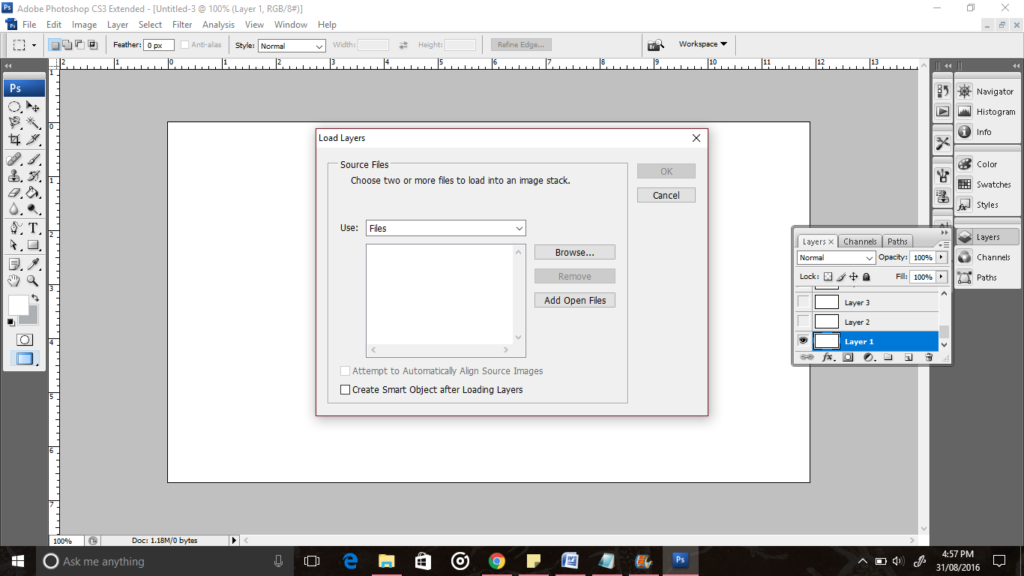The image size is (1024, 576).
Task: Click Cancel in Load Layers dialog
Action: [666, 195]
